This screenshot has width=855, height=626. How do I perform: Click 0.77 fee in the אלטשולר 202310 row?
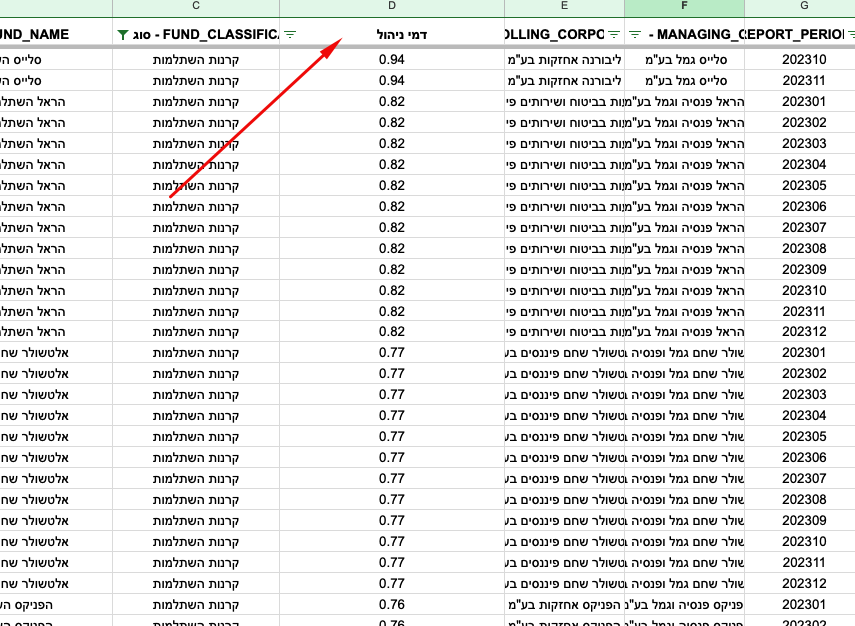pos(392,541)
